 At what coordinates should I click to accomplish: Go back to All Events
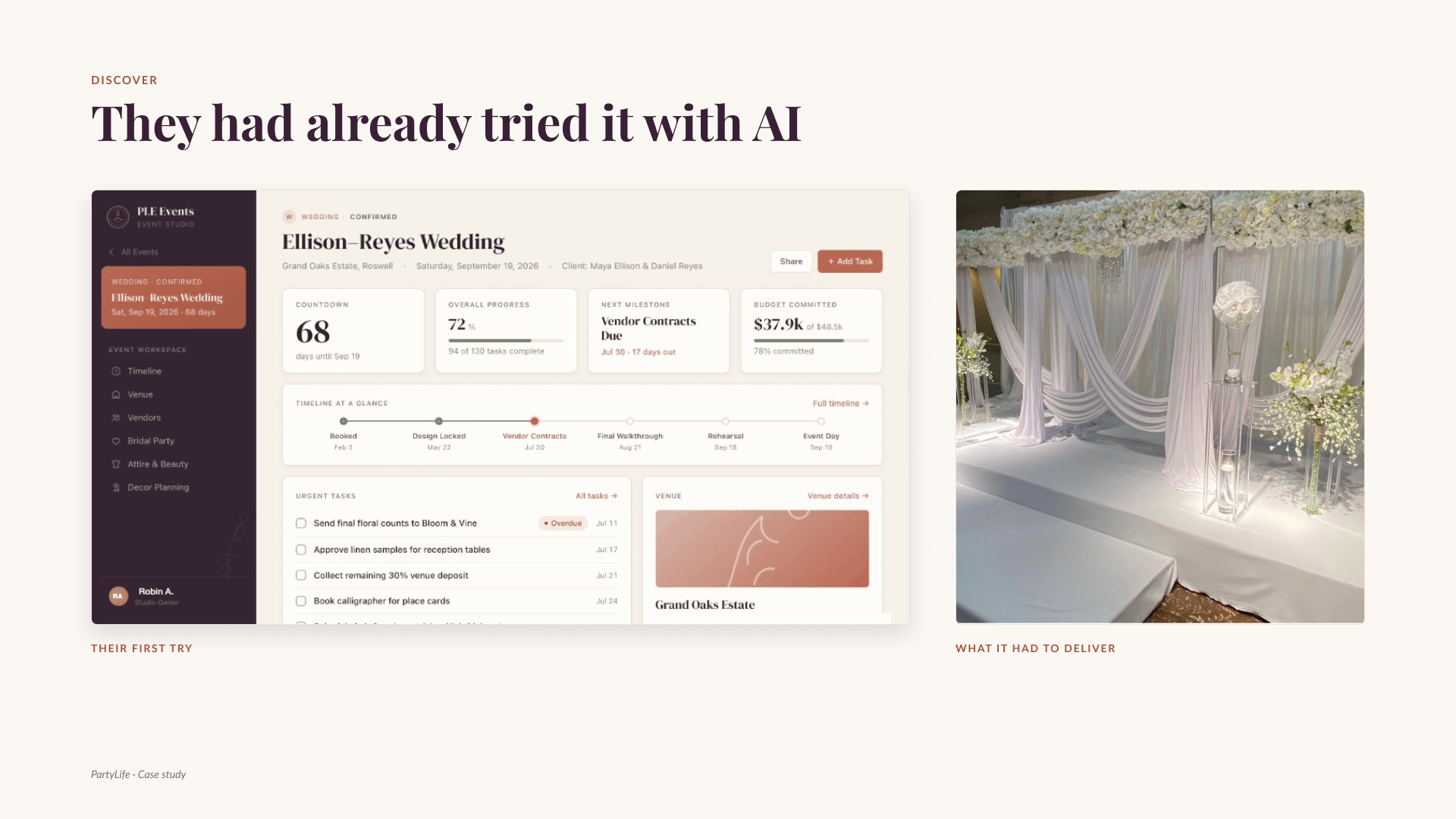[133, 252]
